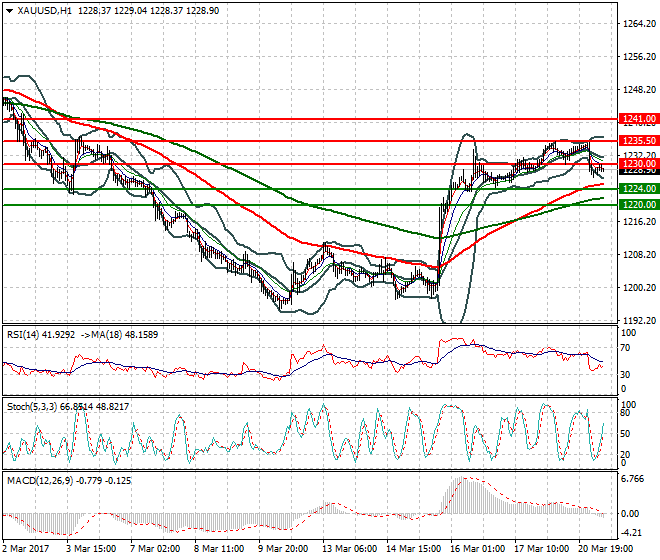Click the 1208.20 price scale value
Image resolution: width=660 pixels, height=560 pixels.
pos(639,255)
